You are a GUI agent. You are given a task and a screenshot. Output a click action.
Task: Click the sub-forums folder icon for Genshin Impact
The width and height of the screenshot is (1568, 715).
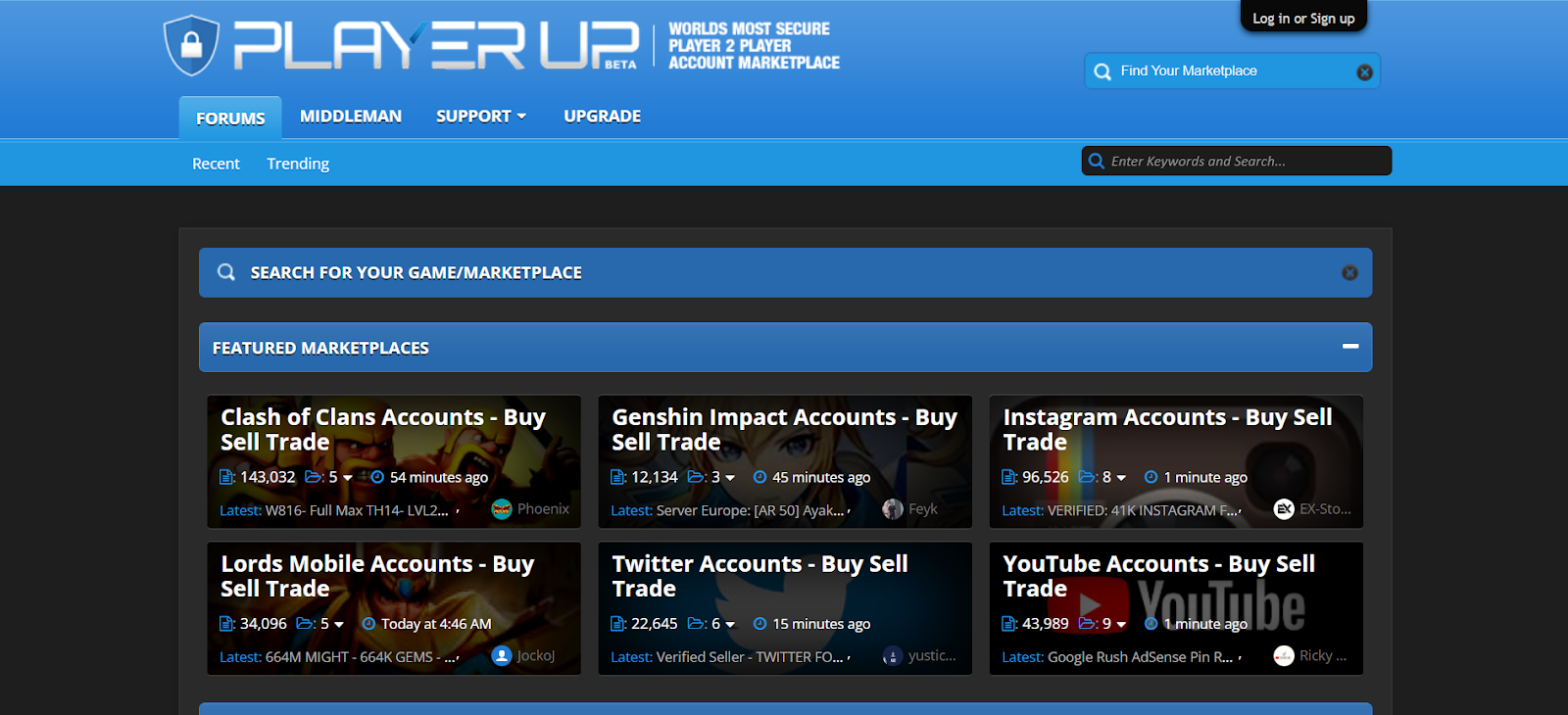pos(697,477)
